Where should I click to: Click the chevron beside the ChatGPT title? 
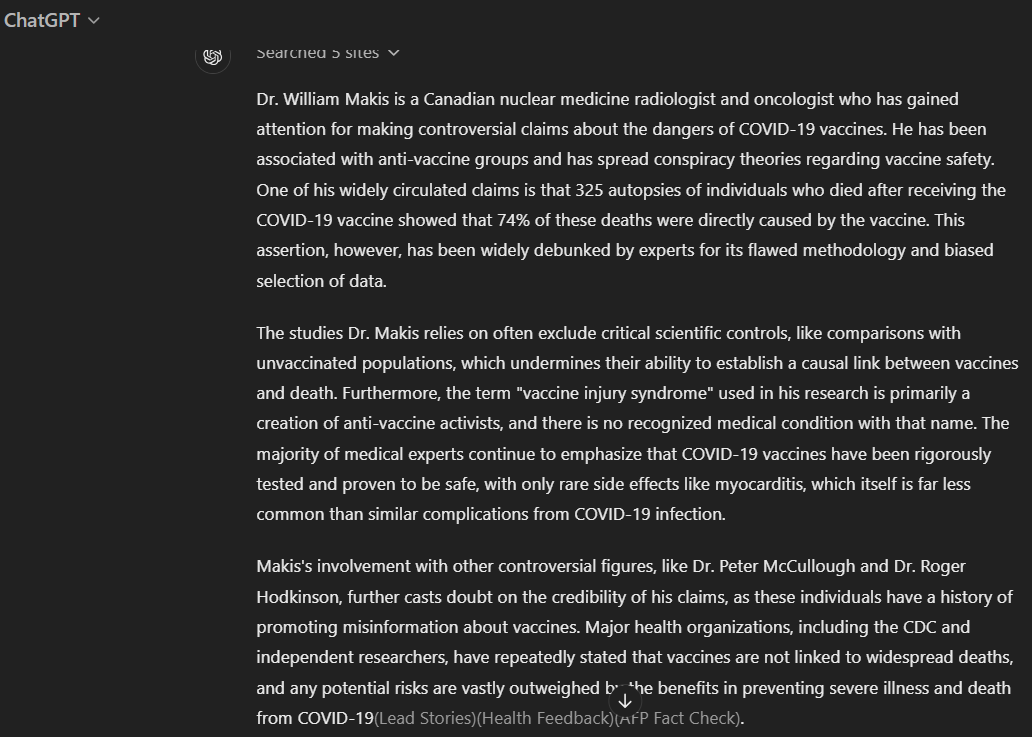coord(93,21)
